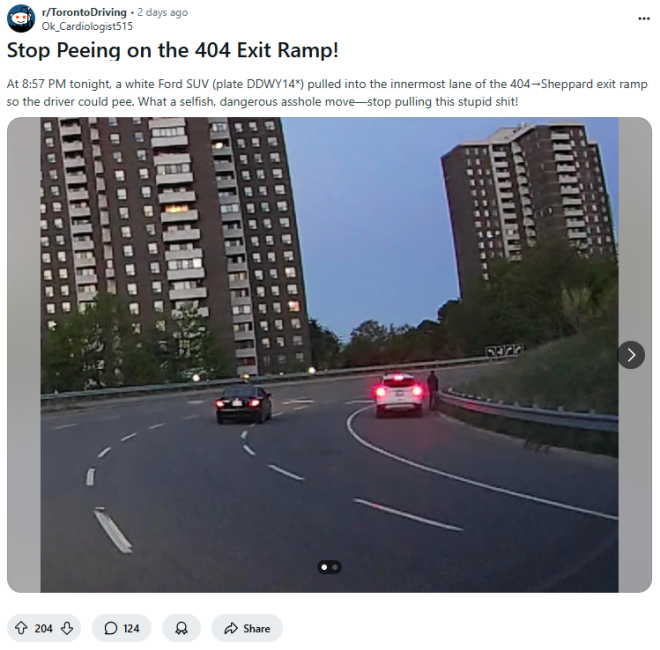Open the 'Stop Peeing on the 404 Exit Ramp!' post title
Viewport: 660px width, 650px height.
click(x=173, y=50)
